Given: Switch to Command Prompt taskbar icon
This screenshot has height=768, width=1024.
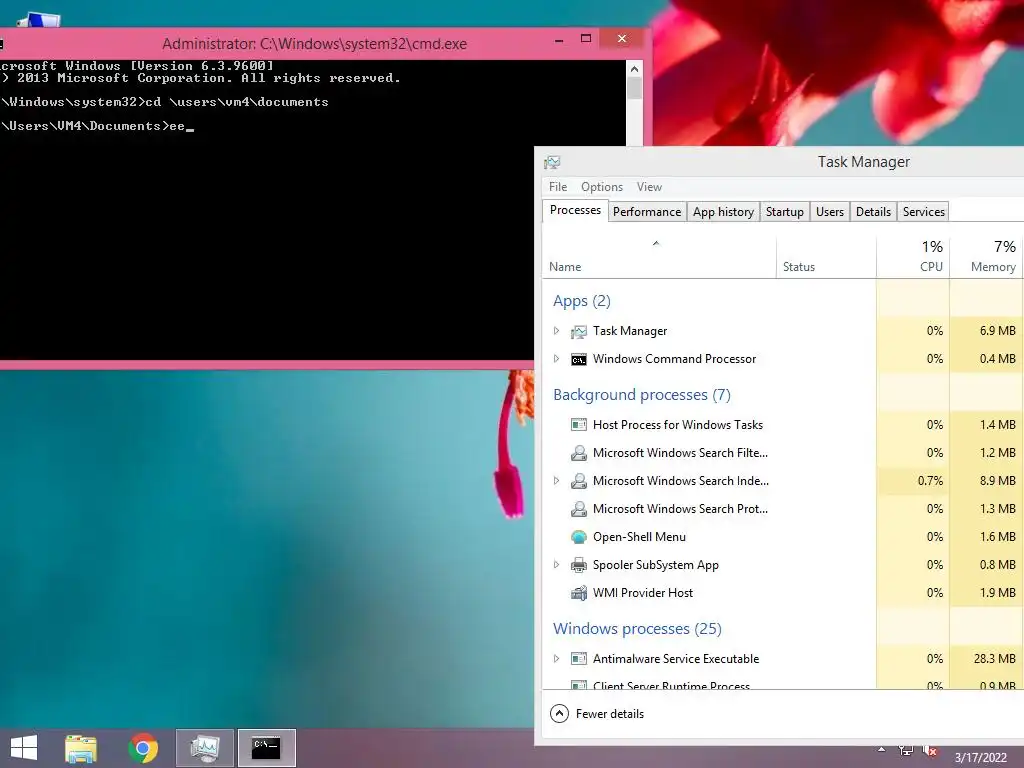Looking at the screenshot, I should [x=266, y=748].
